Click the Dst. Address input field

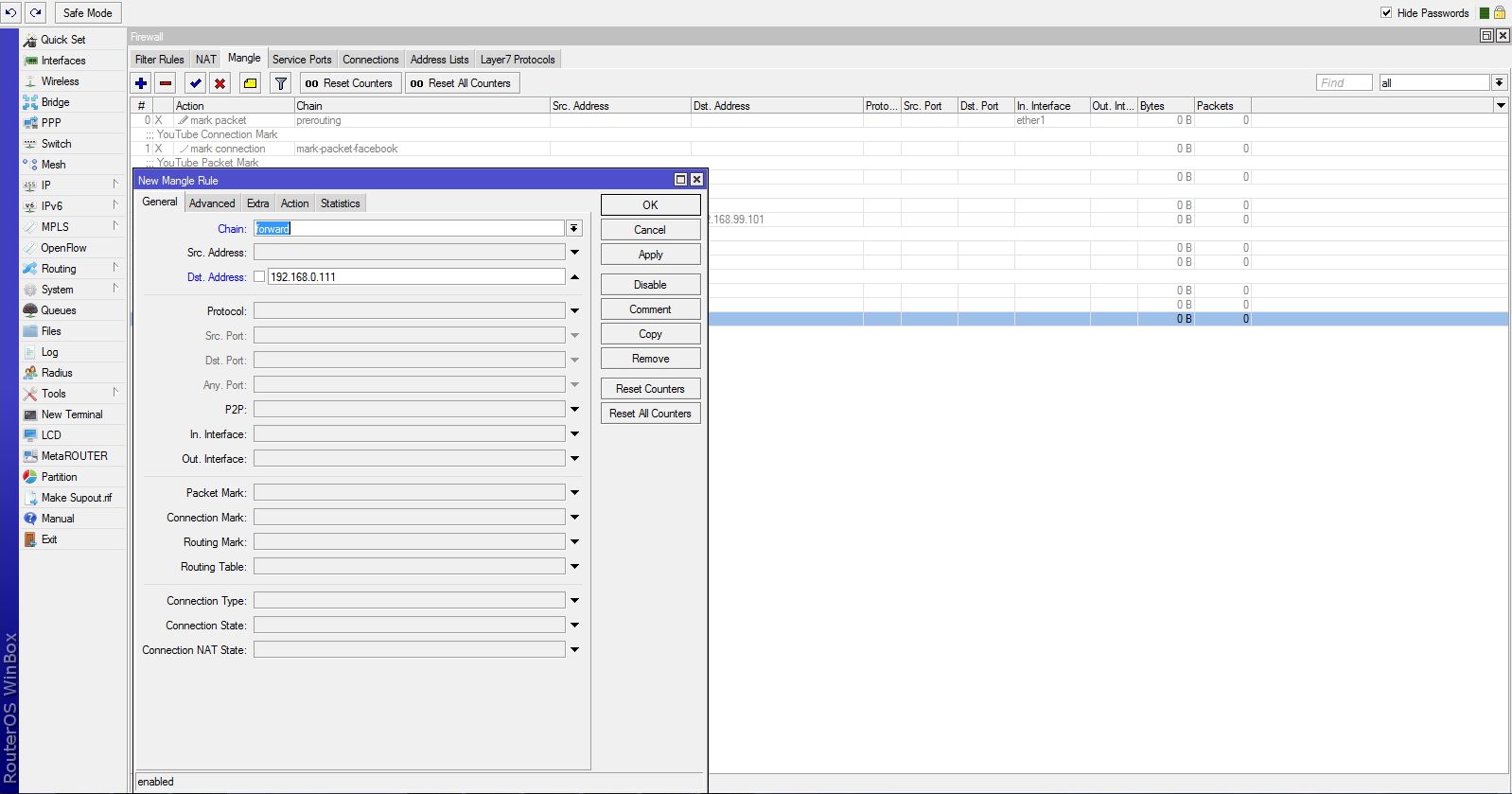click(415, 277)
